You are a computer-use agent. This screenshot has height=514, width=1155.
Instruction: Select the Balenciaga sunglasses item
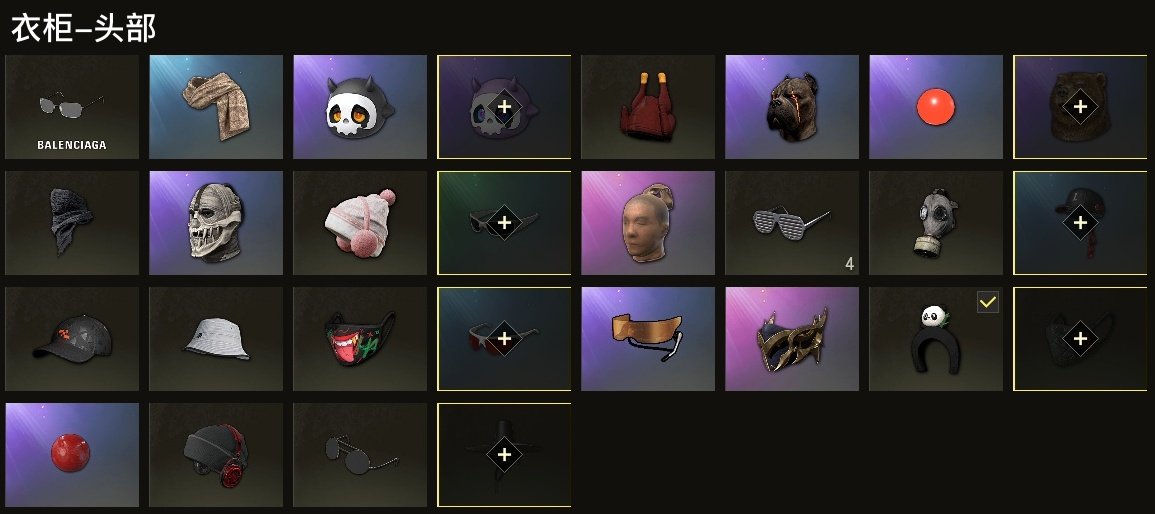pyautogui.click(x=72, y=107)
